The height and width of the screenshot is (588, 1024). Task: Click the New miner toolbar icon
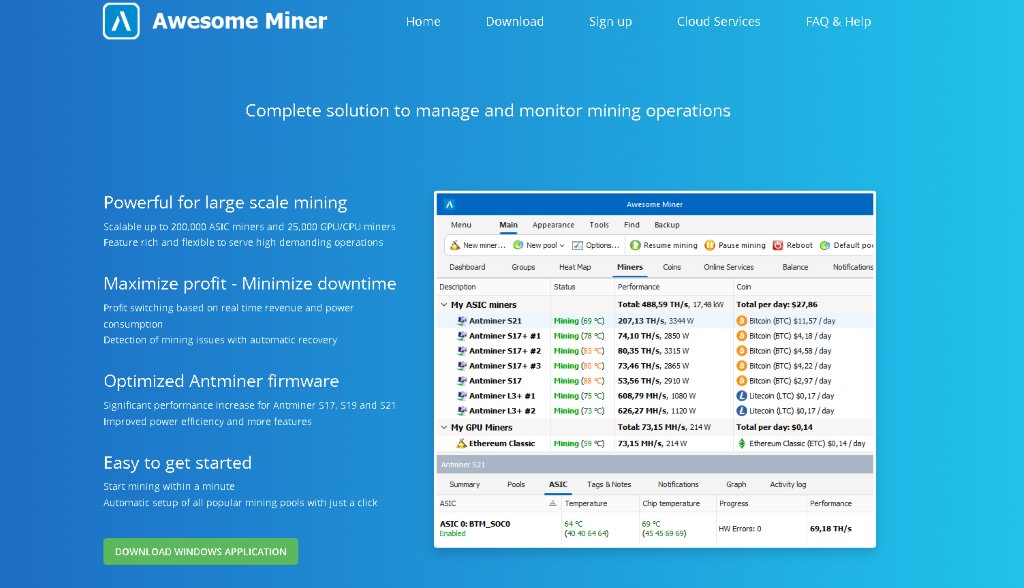point(455,245)
